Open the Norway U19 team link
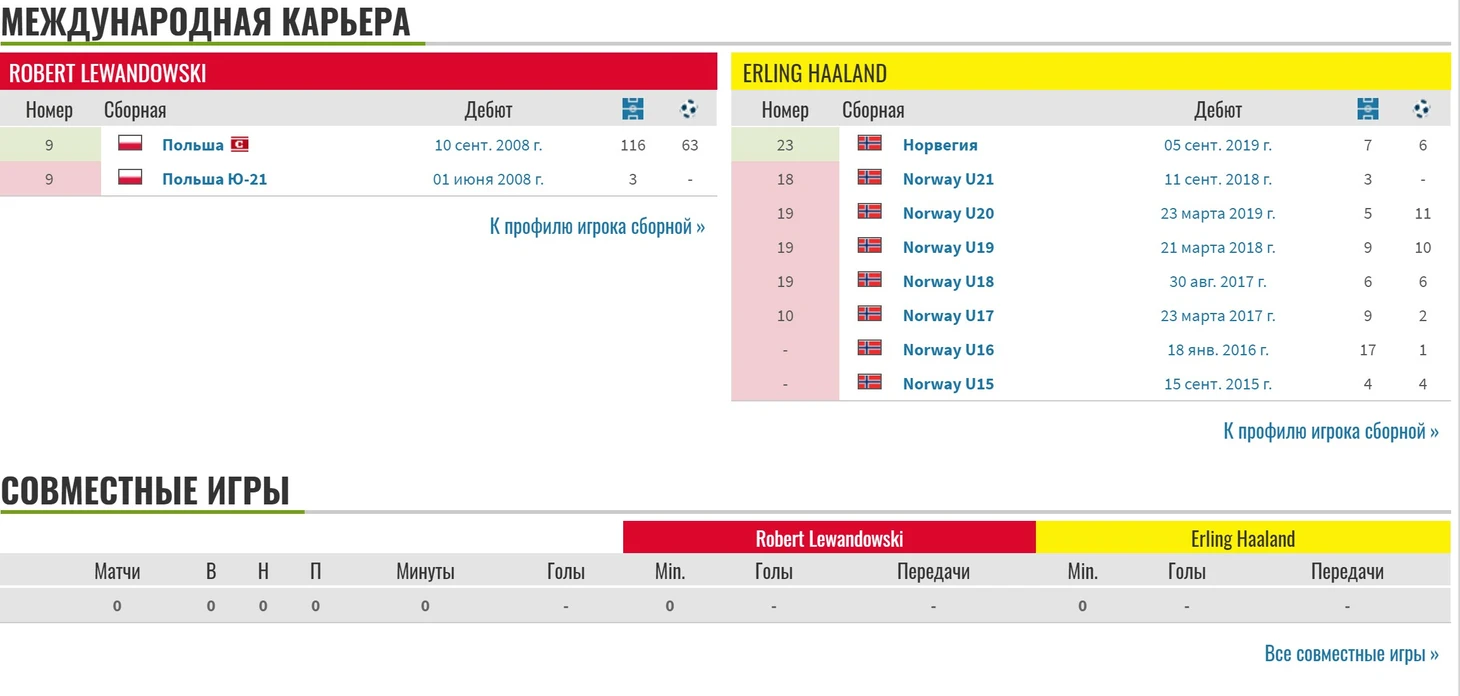The width and height of the screenshot is (1460, 696). (948, 247)
